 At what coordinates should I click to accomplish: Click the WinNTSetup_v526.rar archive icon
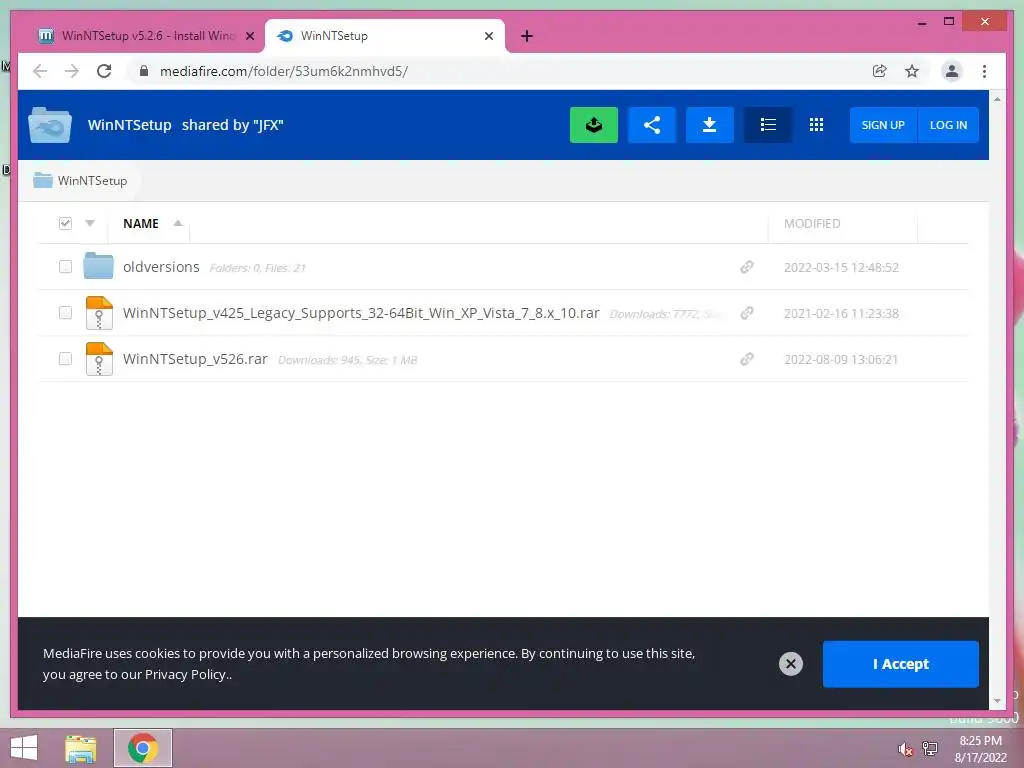click(x=99, y=359)
